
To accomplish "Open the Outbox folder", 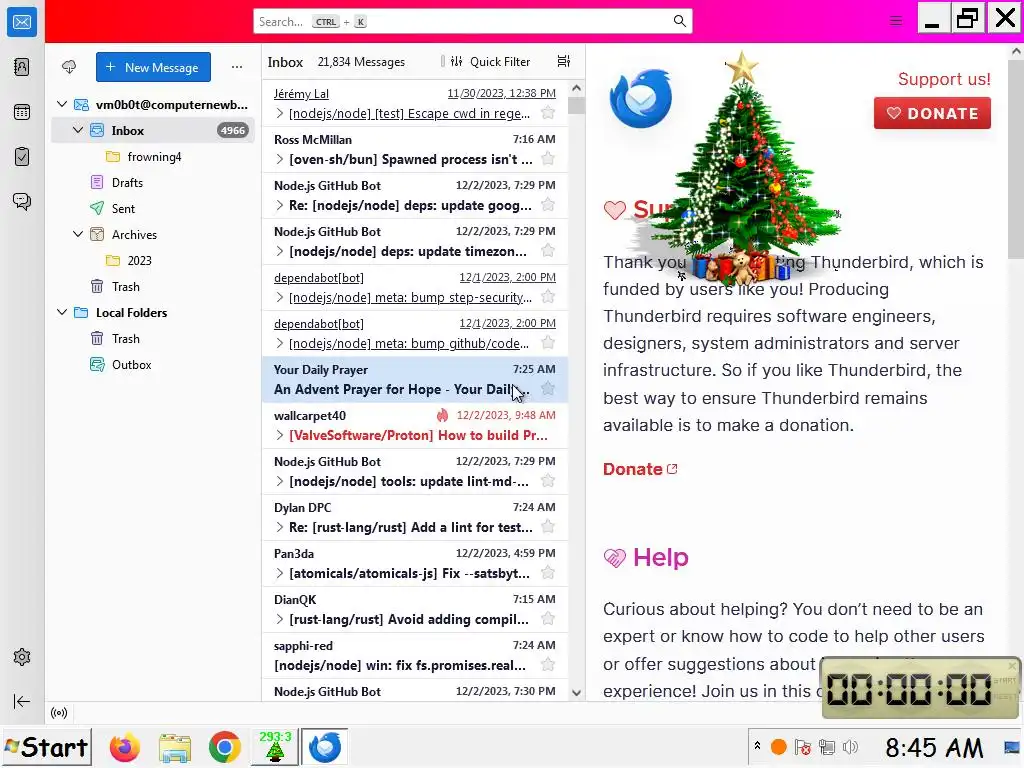I will point(153,364).
